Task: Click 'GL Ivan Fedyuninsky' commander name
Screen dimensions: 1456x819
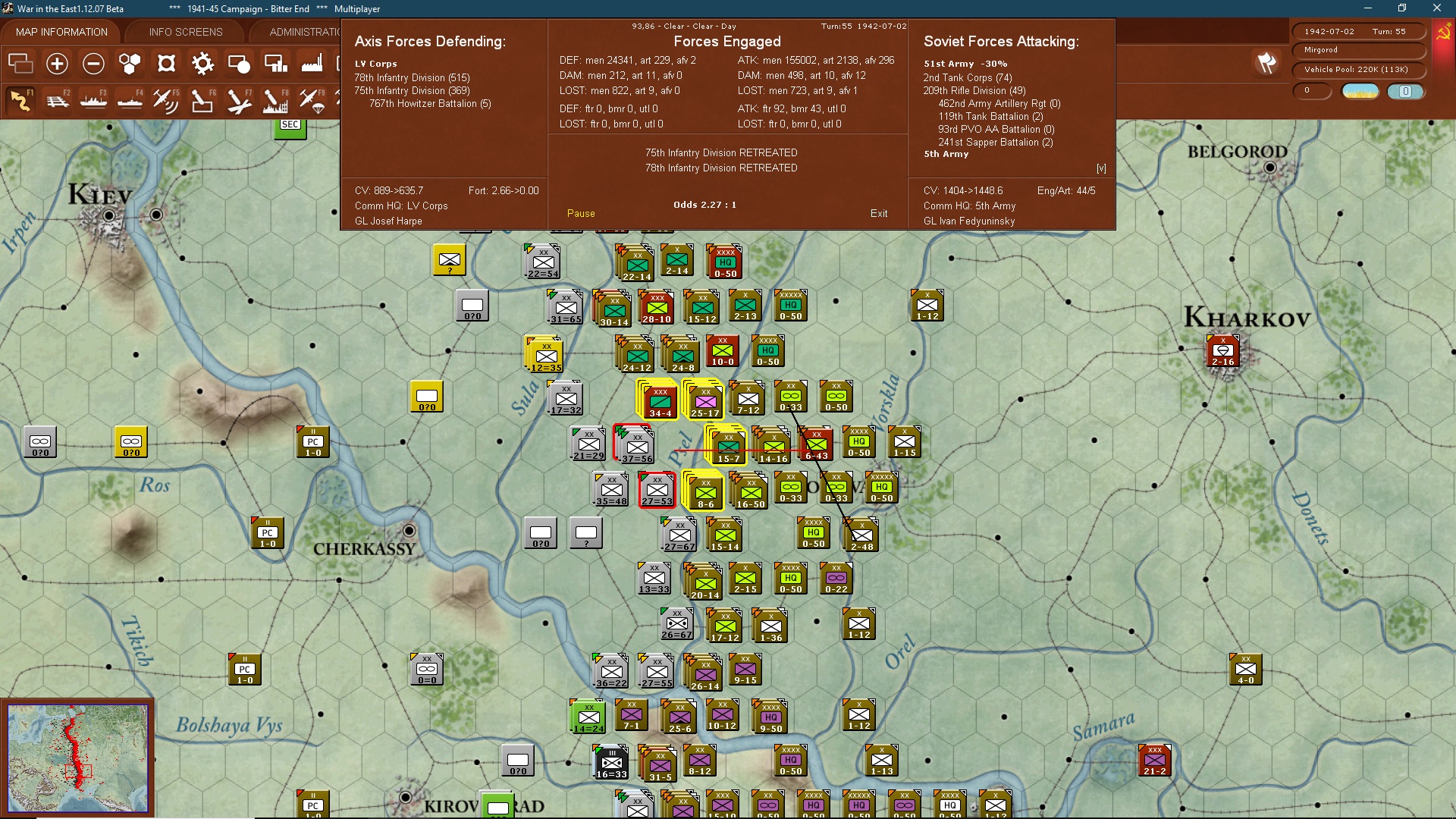Action: (x=968, y=221)
